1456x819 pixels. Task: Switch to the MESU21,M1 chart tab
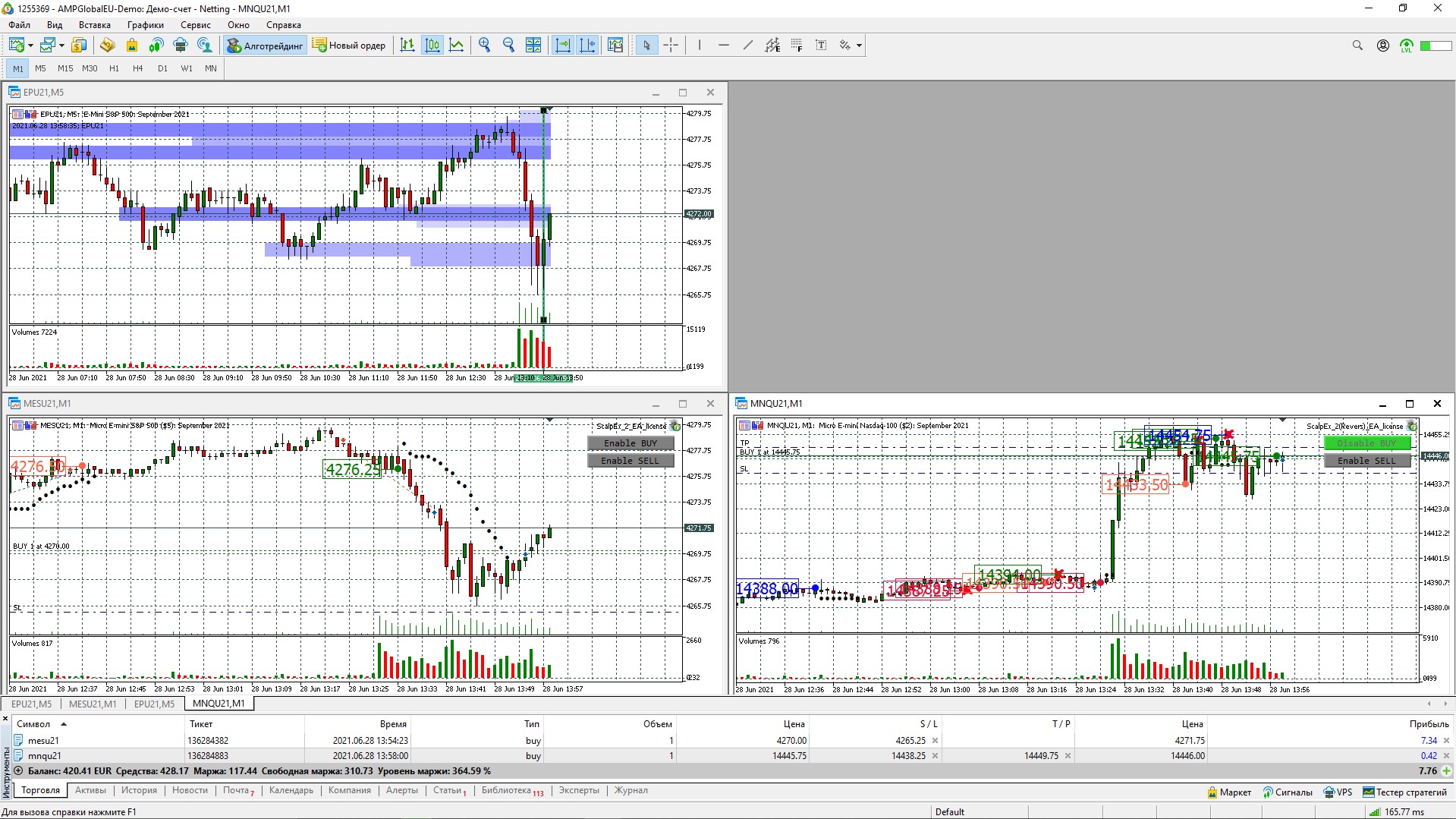93,704
